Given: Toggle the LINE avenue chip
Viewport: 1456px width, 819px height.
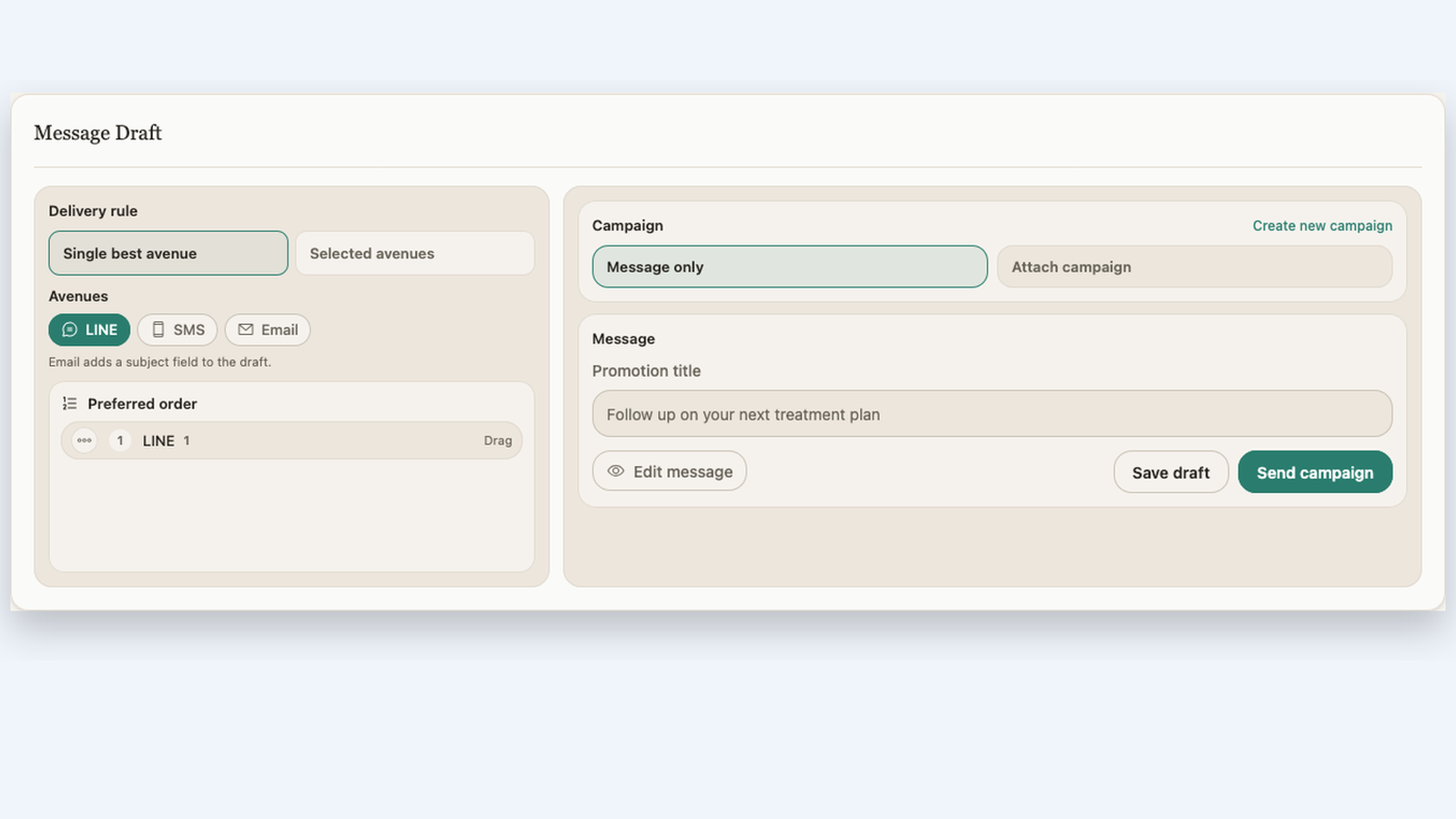Looking at the screenshot, I should [x=89, y=329].
